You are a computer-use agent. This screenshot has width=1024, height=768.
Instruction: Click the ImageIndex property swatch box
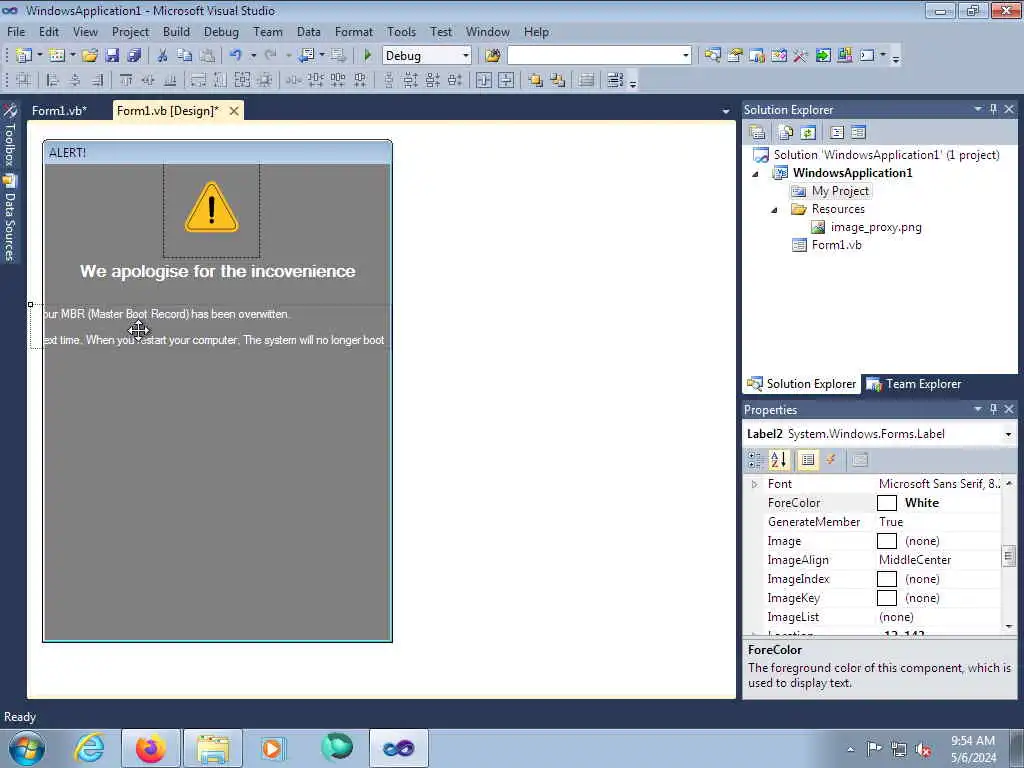pyautogui.click(x=886, y=579)
